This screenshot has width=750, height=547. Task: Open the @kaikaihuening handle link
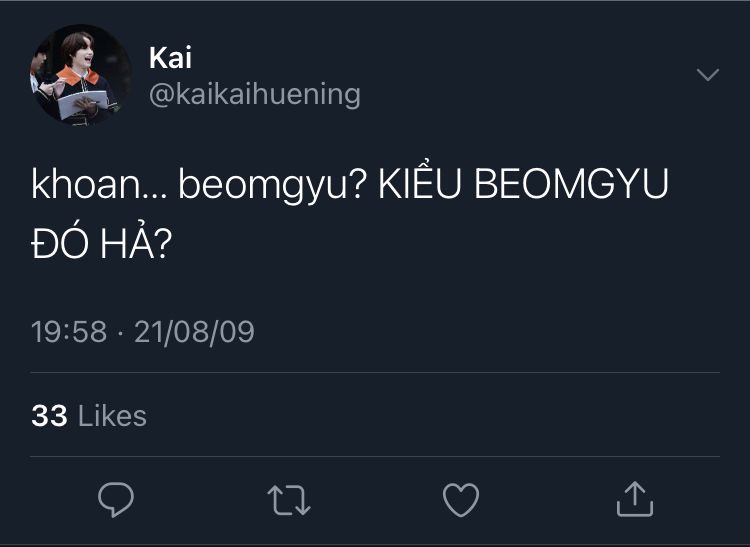pos(254,95)
